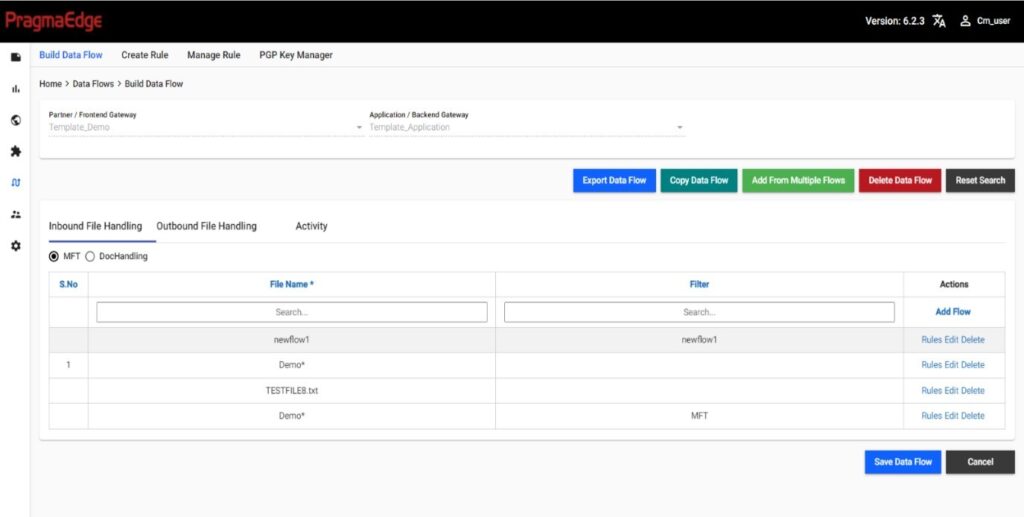
Task: Click the File Name search input field
Action: tap(291, 312)
